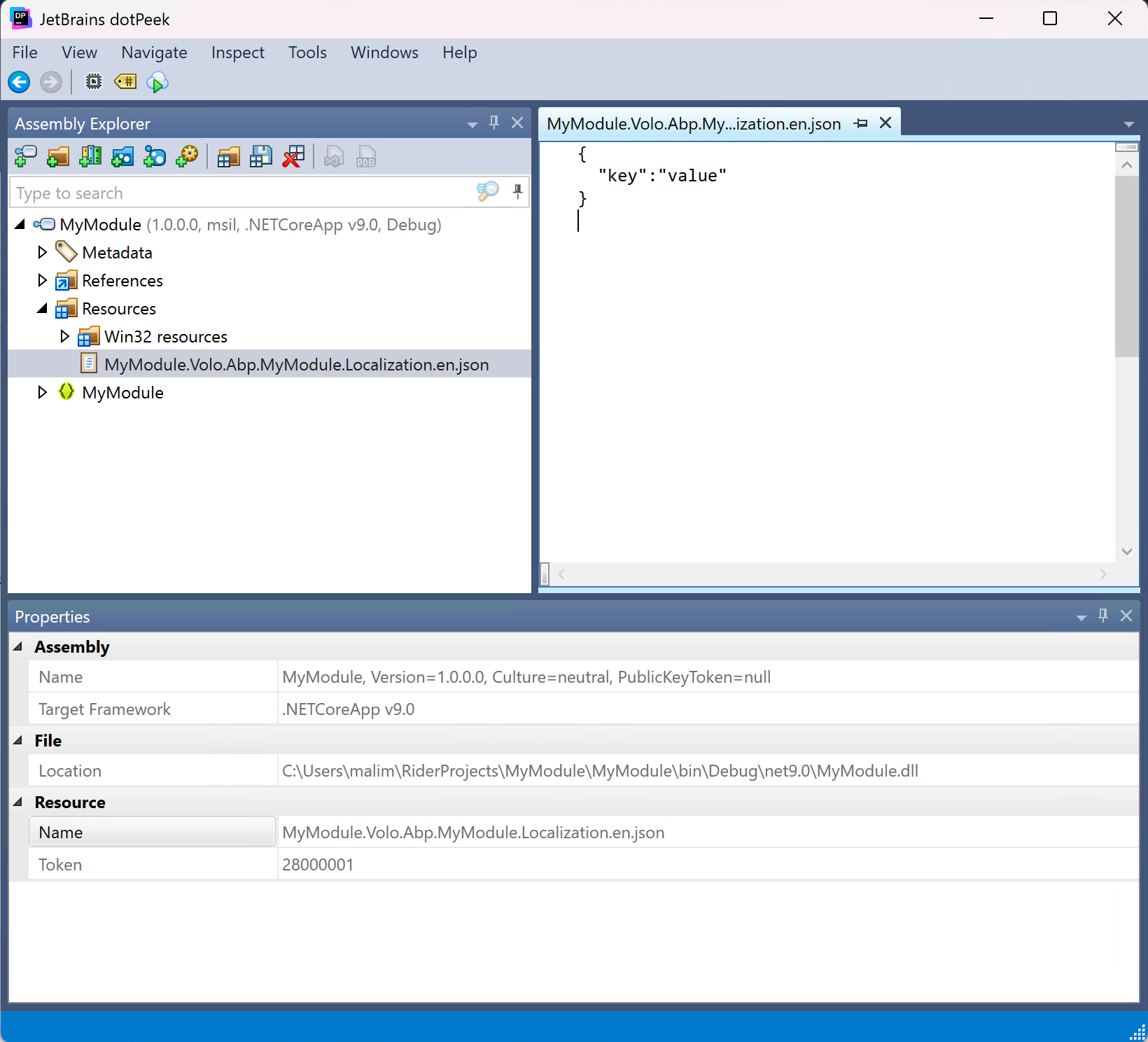Click the "key":"value" line in editor
The image size is (1148, 1042).
662,176
